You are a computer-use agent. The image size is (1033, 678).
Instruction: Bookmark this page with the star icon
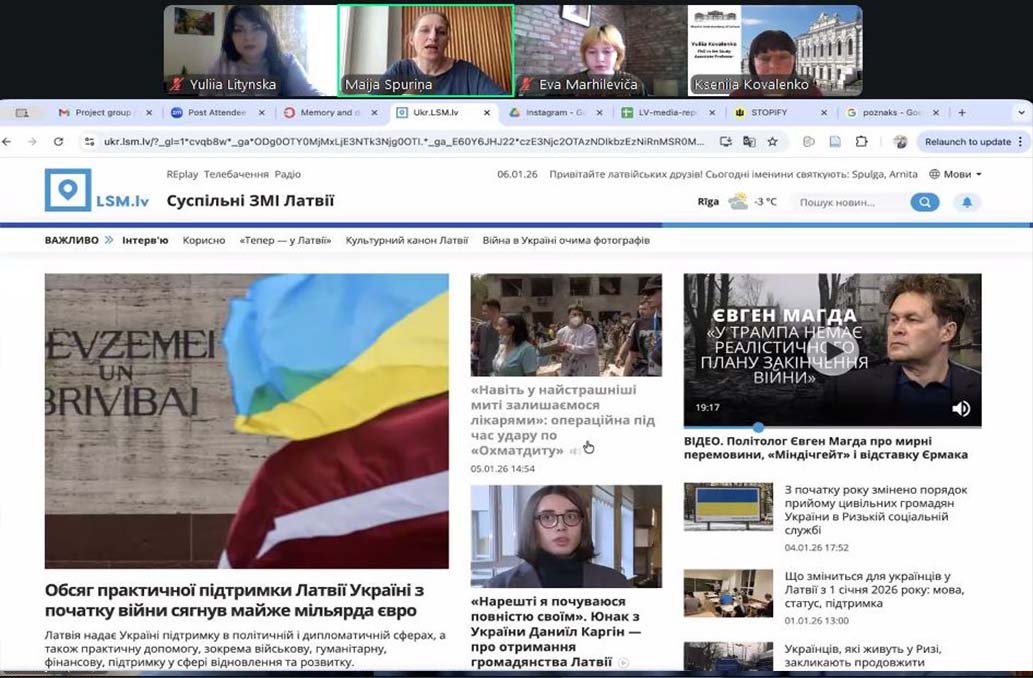pyautogui.click(x=772, y=142)
